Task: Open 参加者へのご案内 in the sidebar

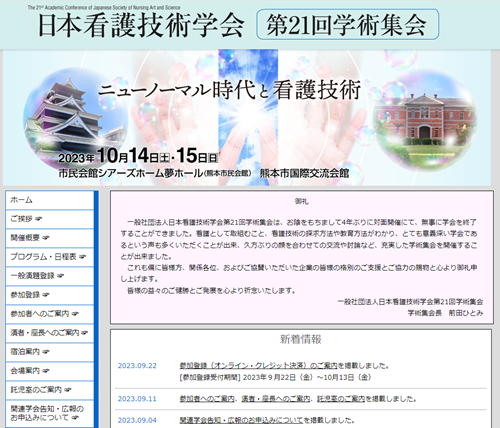Action: point(50,314)
